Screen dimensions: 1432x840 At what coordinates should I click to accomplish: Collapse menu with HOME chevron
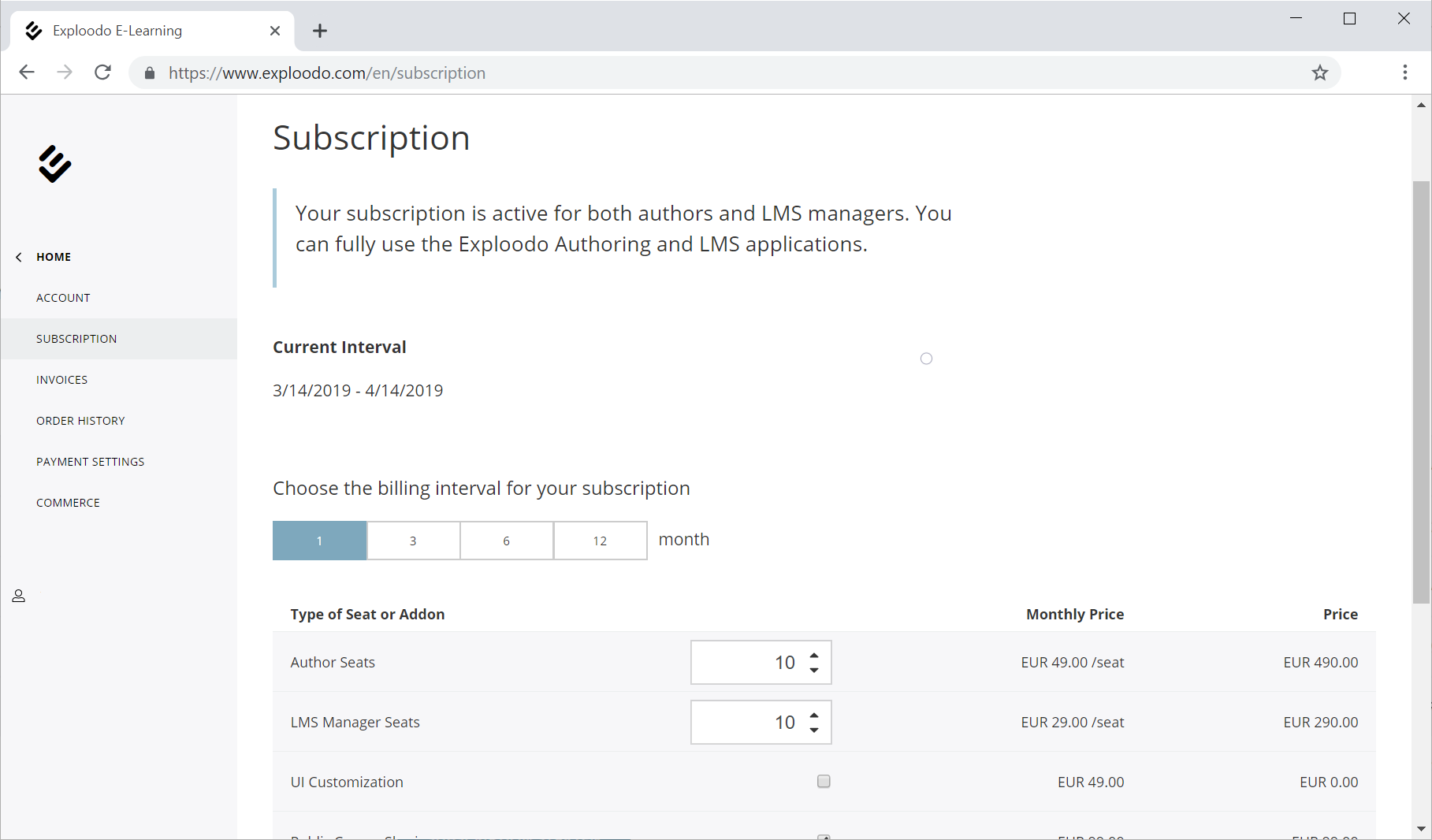pyautogui.click(x=19, y=257)
